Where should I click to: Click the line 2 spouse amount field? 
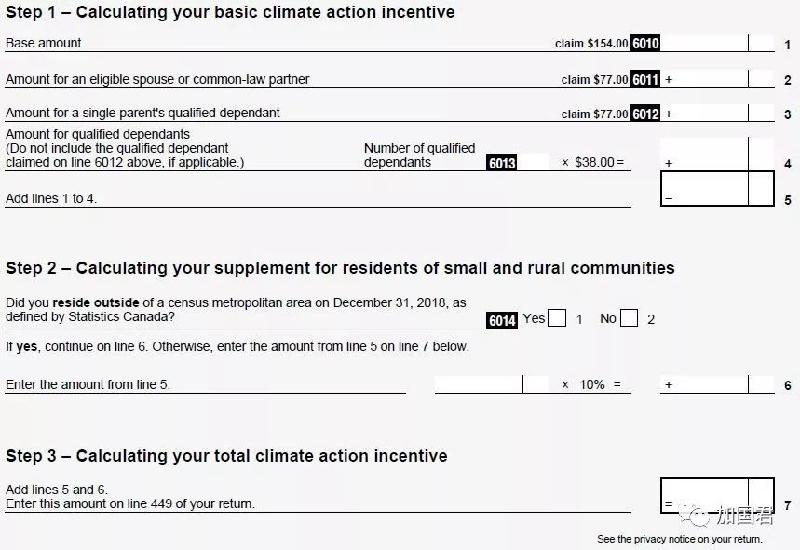(717, 79)
